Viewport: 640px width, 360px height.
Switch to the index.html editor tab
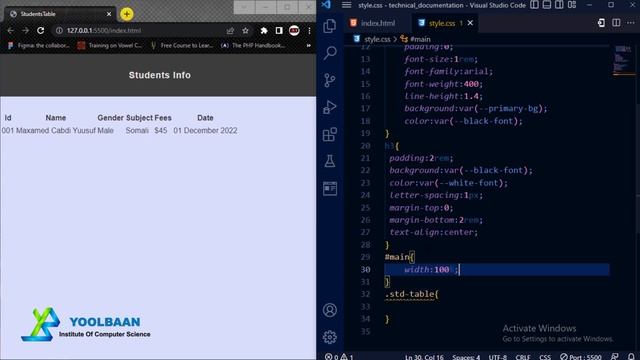coord(373,23)
